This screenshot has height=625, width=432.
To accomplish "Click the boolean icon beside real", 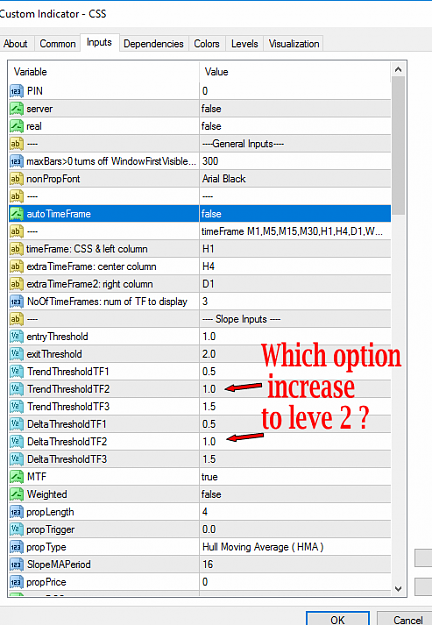I will (x=16, y=126).
